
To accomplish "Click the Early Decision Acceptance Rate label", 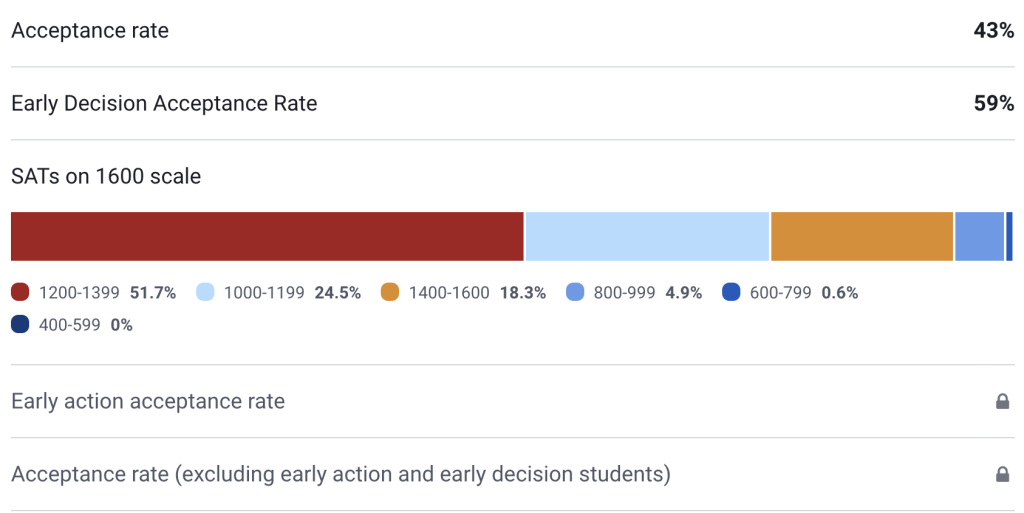I will 164,103.
